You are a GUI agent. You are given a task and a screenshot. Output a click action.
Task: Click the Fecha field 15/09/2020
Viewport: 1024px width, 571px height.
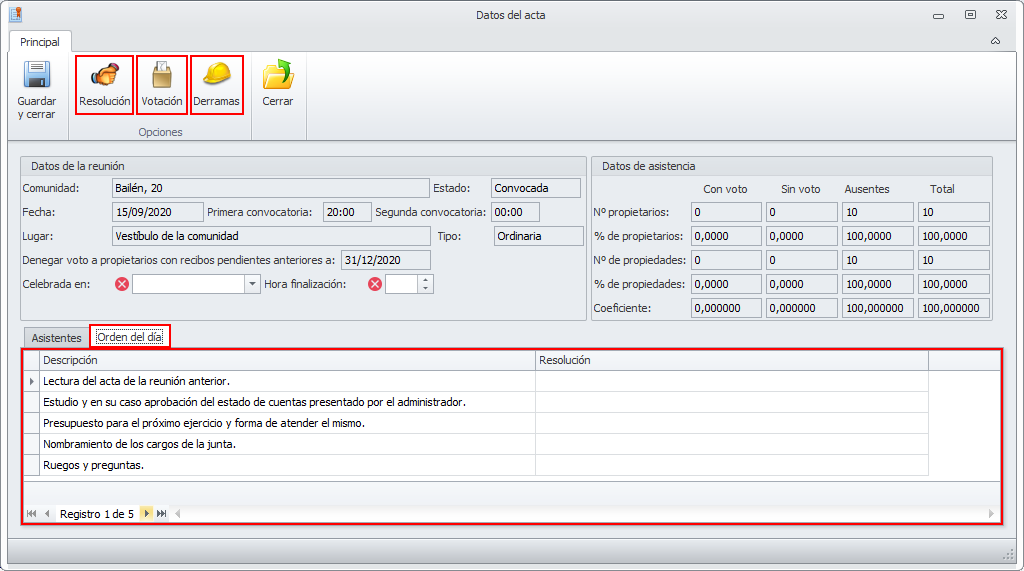coord(157,212)
